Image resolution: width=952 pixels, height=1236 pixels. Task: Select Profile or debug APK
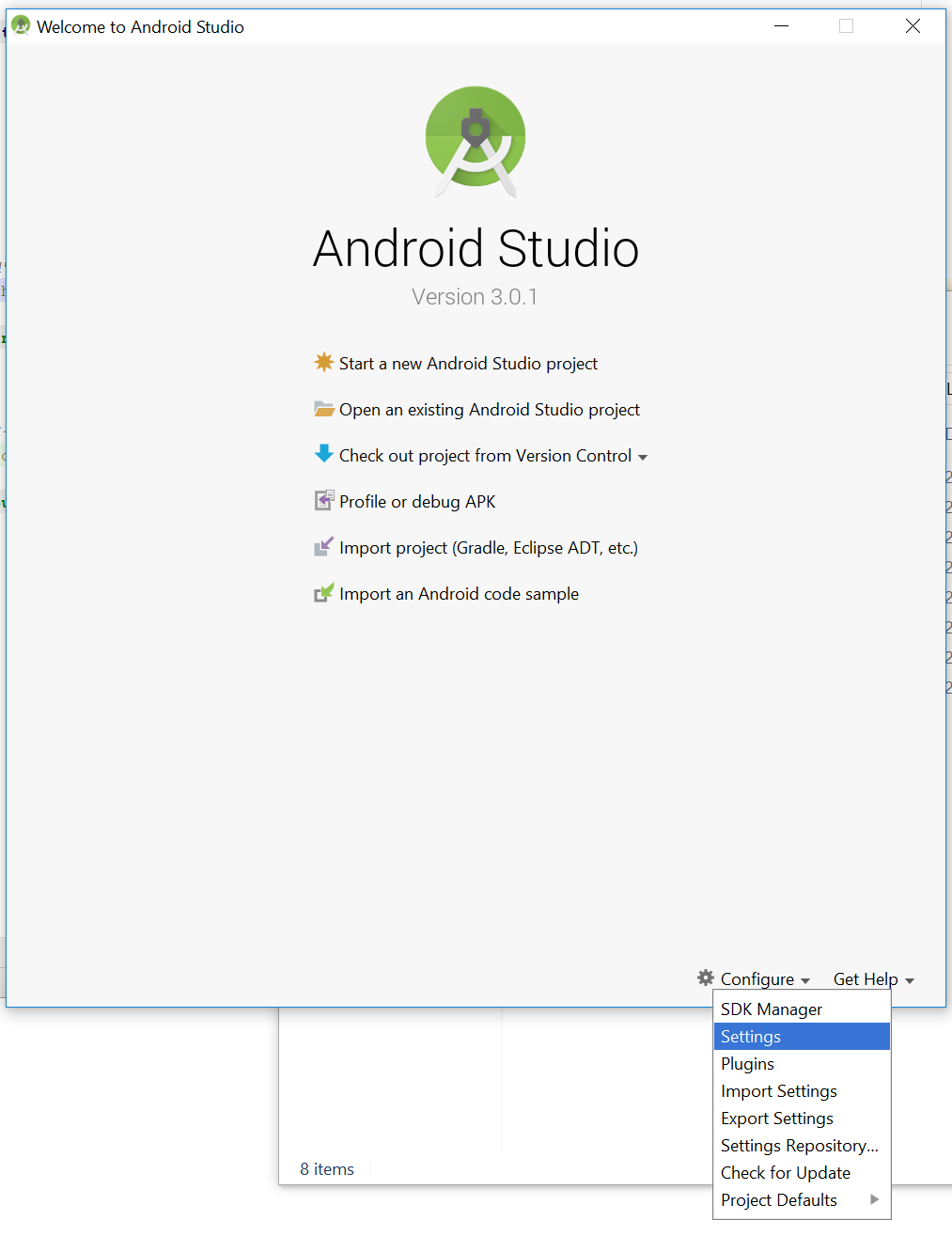[x=417, y=502]
